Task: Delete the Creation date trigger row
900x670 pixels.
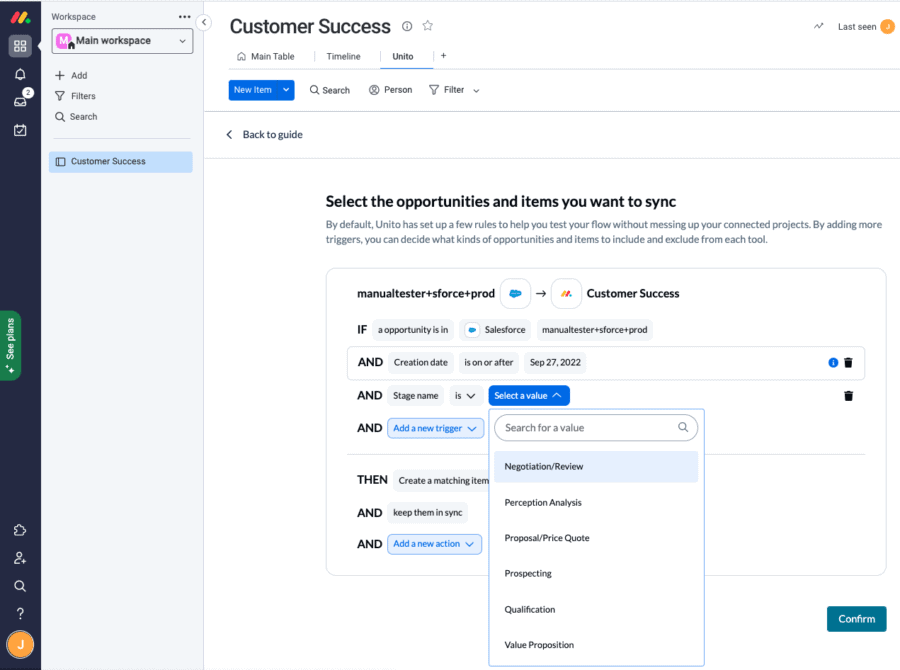Action: pos(848,363)
